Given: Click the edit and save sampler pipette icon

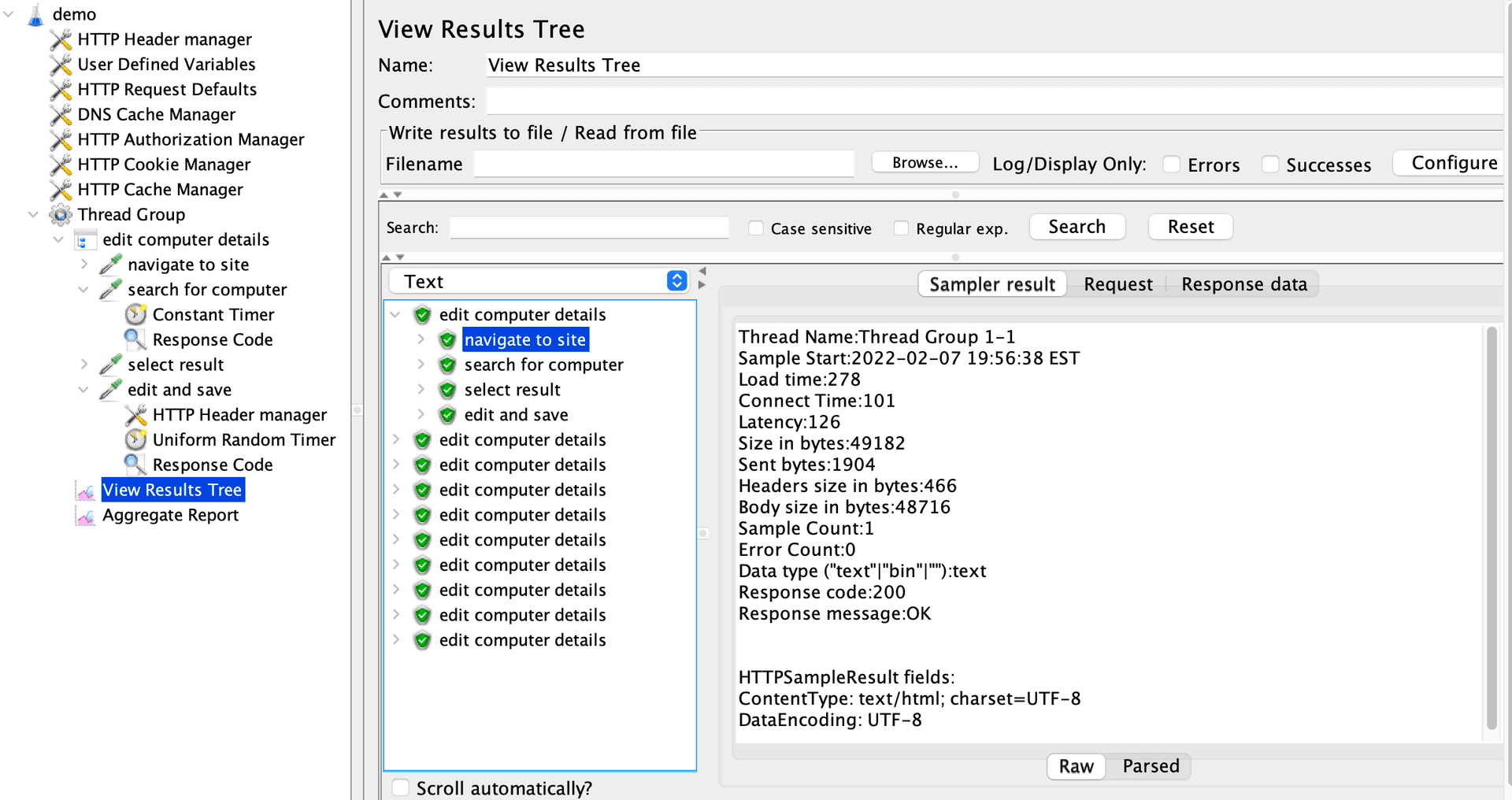Looking at the screenshot, I should pos(111,390).
